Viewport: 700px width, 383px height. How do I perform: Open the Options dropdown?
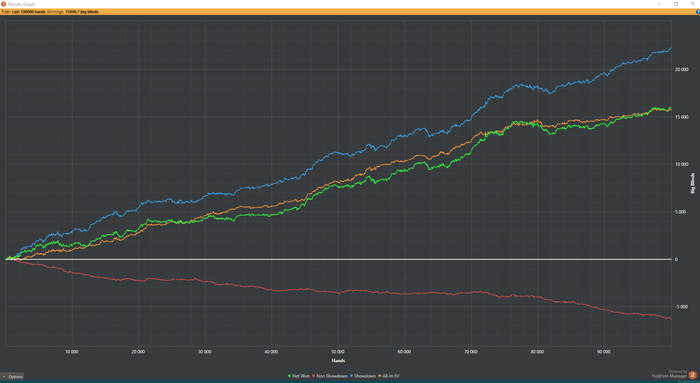coord(12,376)
